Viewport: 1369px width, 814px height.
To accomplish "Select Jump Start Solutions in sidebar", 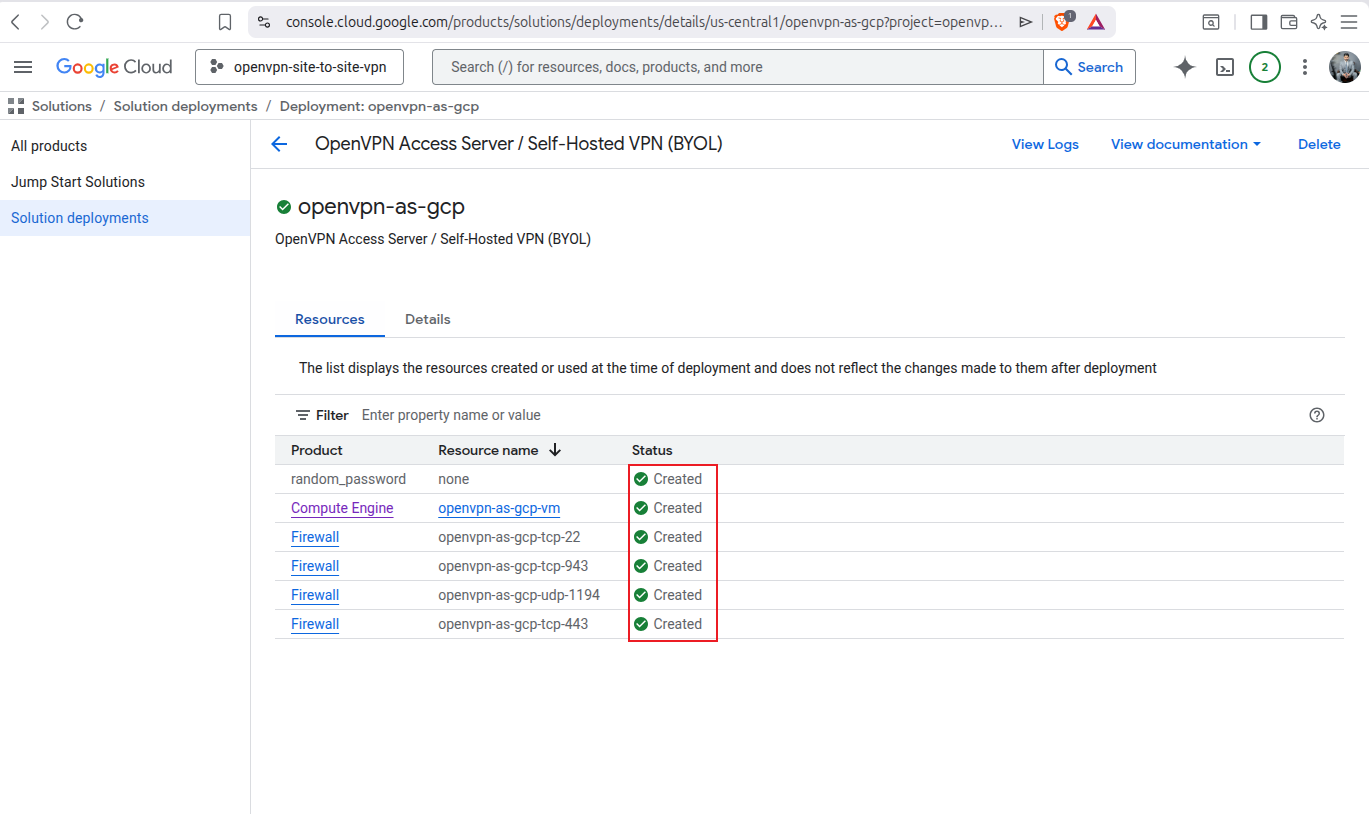I will point(78,182).
